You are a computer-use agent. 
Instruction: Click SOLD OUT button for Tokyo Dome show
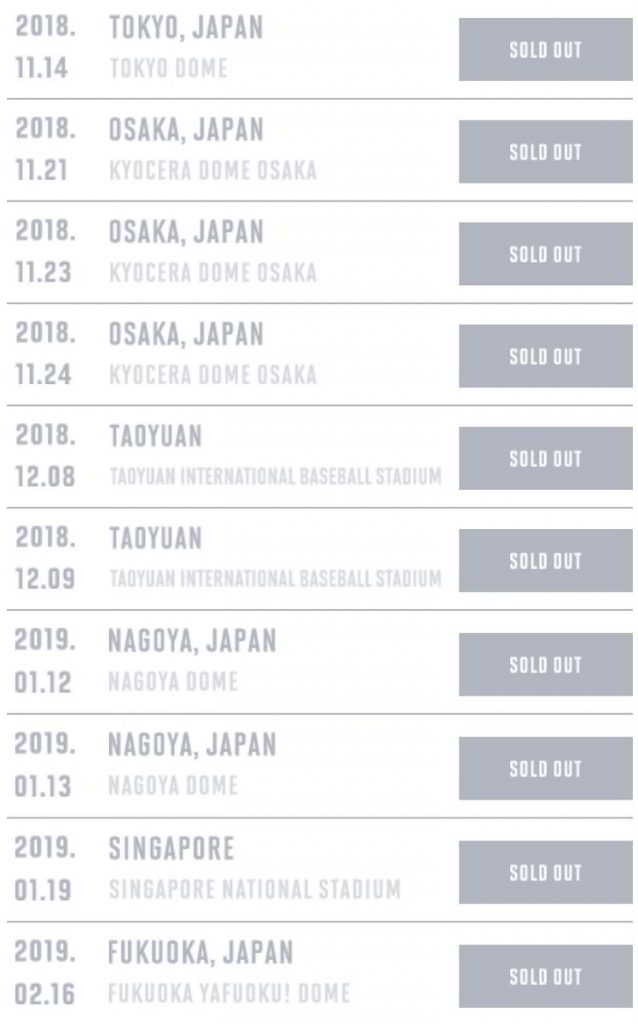pos(545,50)
